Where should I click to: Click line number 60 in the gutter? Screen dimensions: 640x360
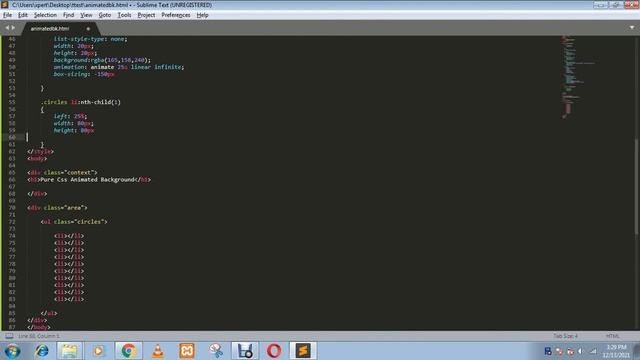(x=12, y=138)
